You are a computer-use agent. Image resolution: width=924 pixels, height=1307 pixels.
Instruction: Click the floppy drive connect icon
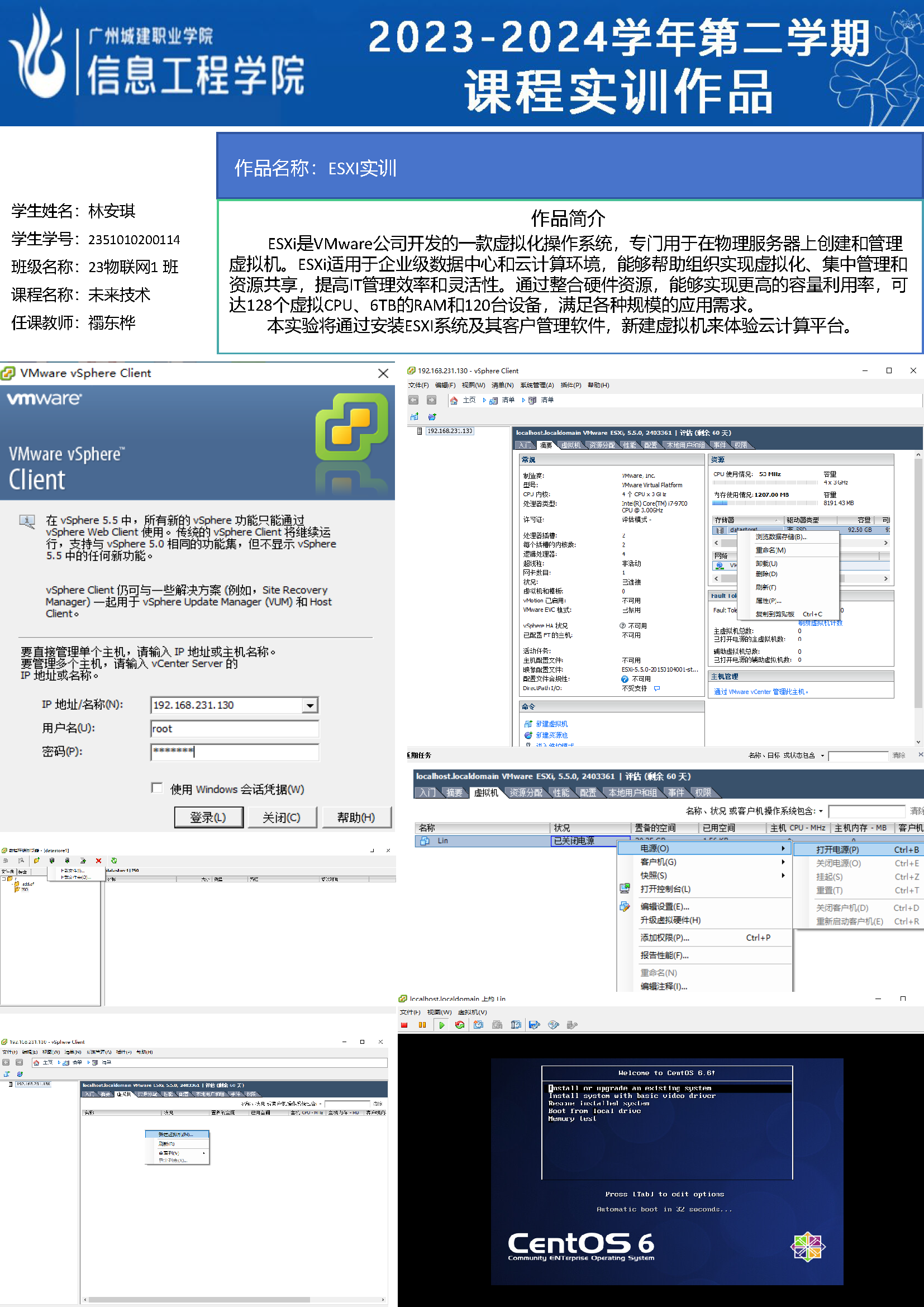[534, 1025]
